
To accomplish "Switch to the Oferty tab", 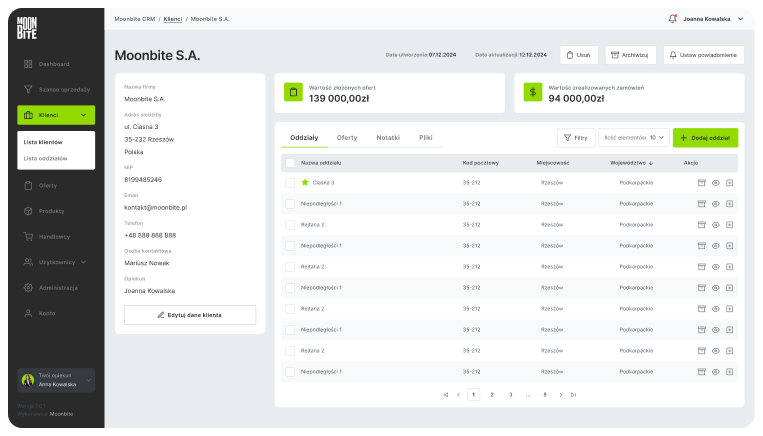I will [x=347, y=137].
